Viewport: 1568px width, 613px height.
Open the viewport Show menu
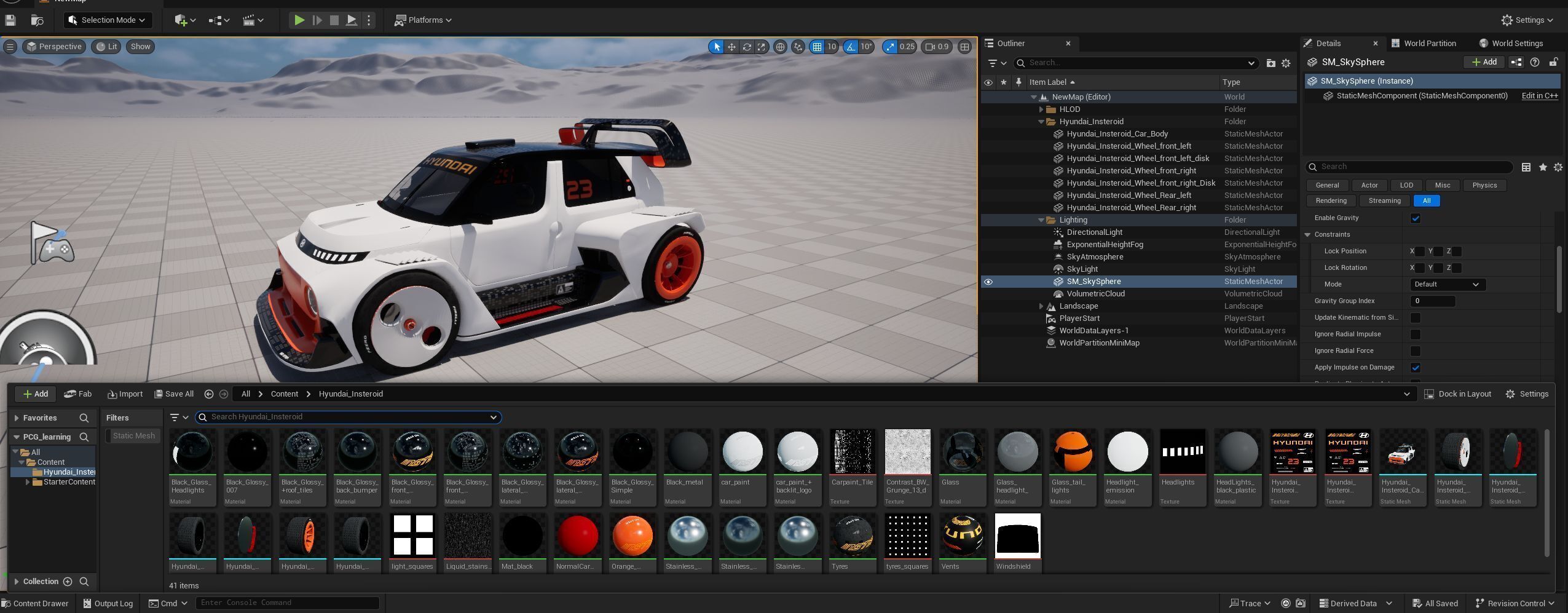(x=140, y=47)
